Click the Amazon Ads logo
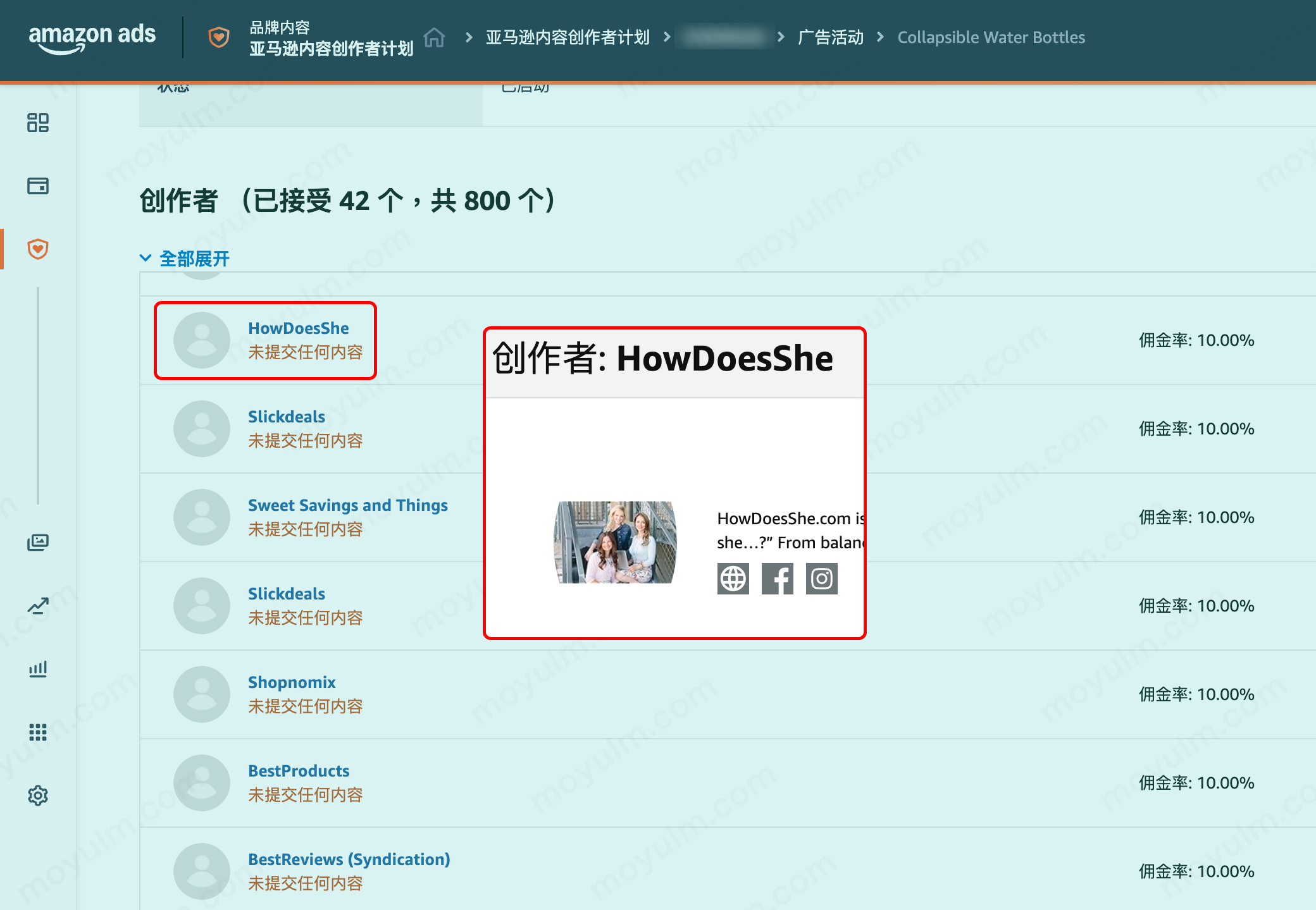The image size is (1316, 910). 92,38
